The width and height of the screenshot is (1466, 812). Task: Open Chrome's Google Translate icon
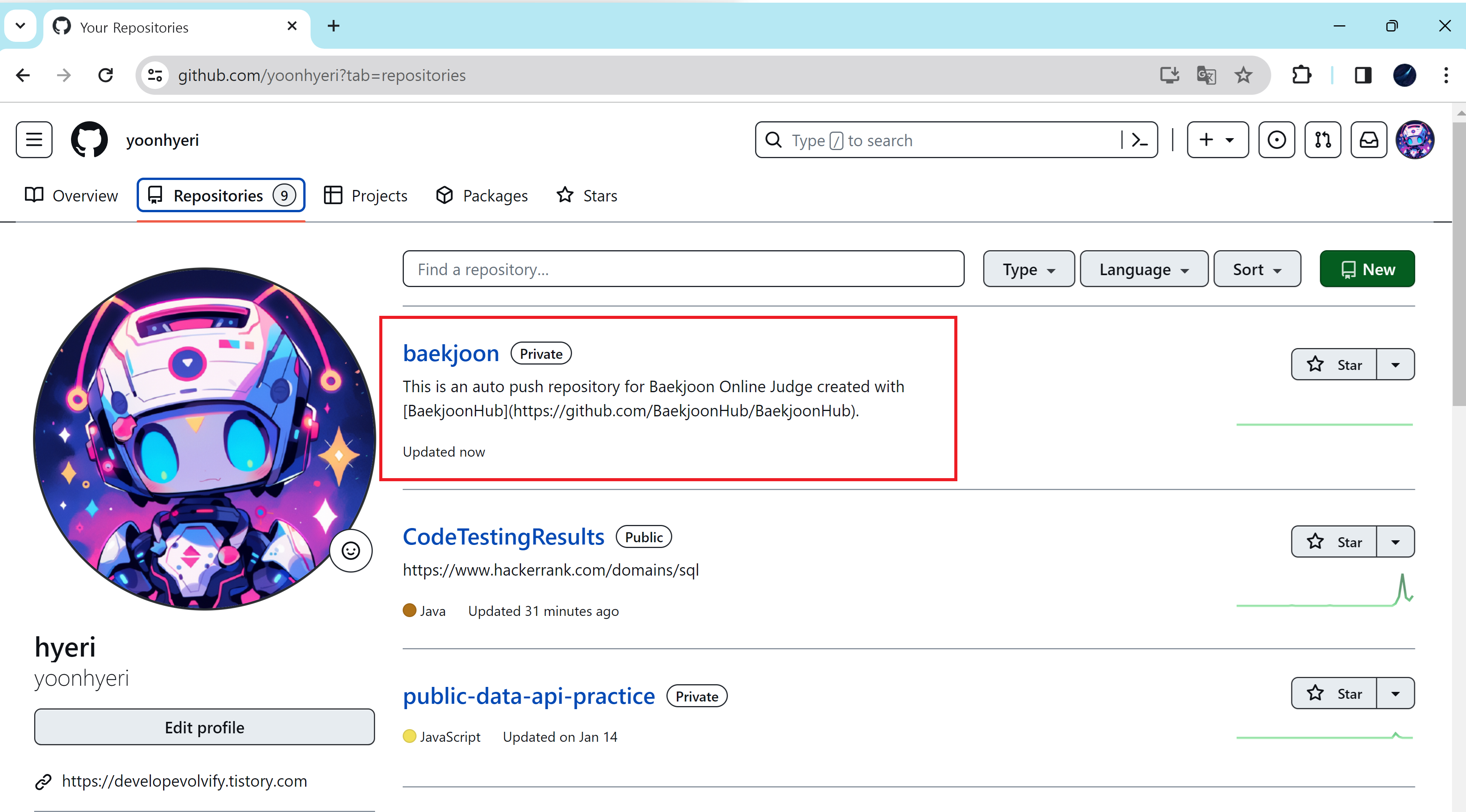[1206, 75]
